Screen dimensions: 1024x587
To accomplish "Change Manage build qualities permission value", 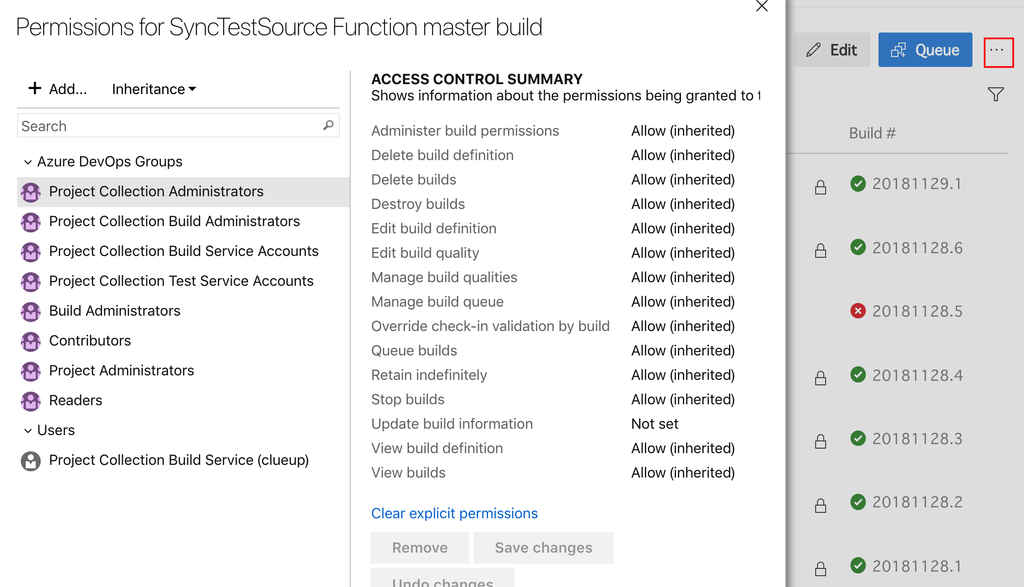I will (682, 278).
